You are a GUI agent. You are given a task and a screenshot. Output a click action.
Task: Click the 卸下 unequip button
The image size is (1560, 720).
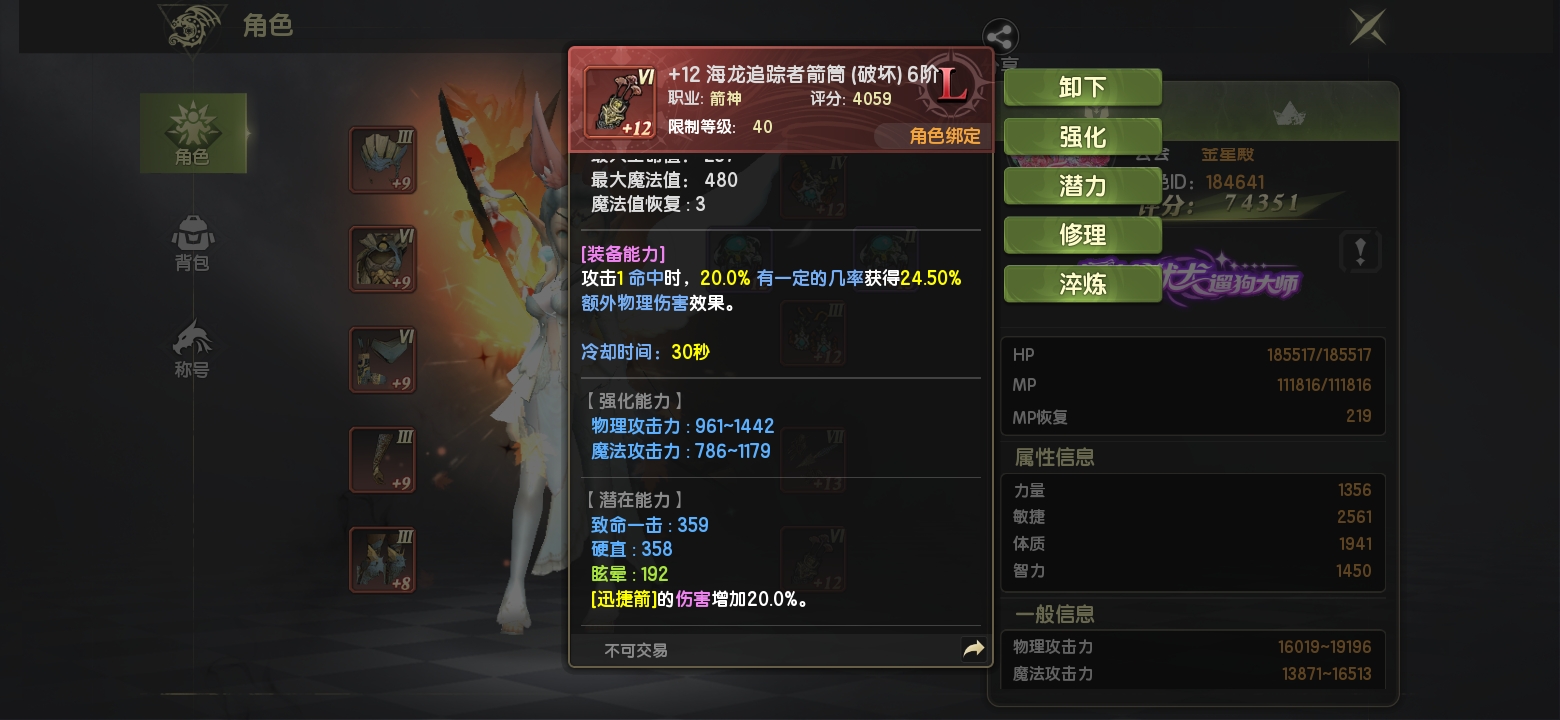coord(1082,87)
